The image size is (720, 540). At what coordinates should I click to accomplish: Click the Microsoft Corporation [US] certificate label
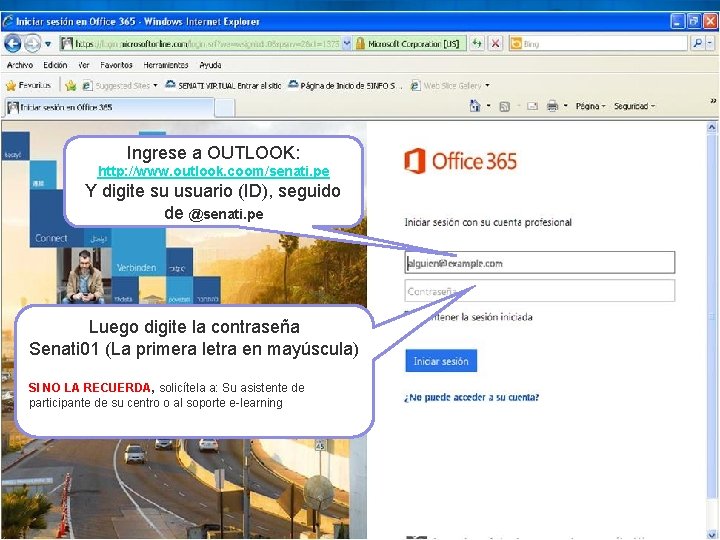[413, 44]
